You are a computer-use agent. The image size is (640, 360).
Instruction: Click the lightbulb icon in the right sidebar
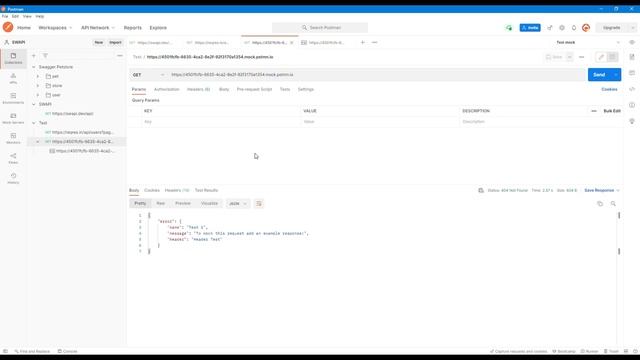pyautogui.click(x=632, y=121)
